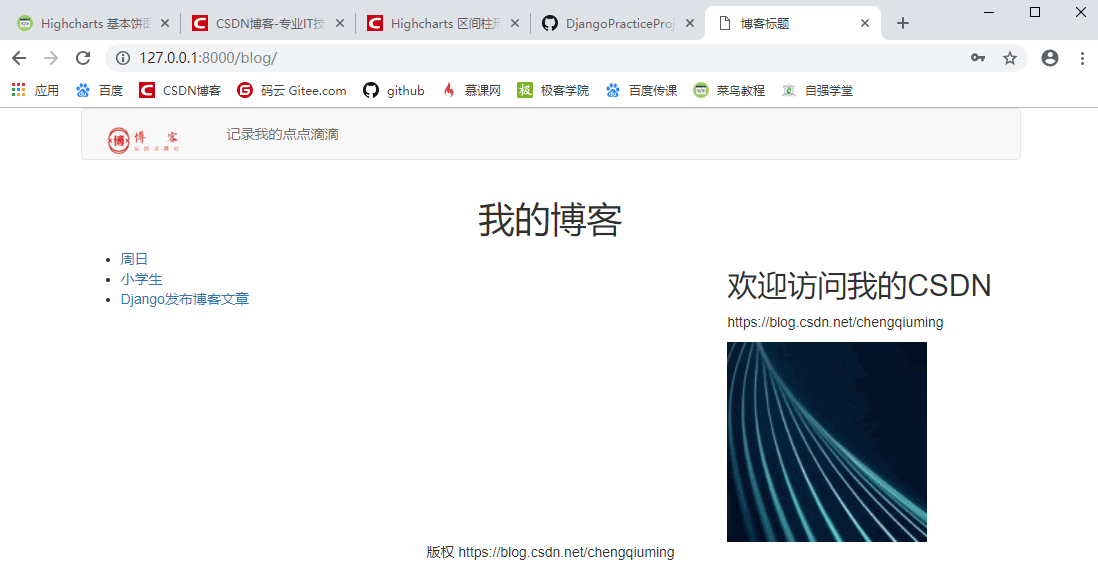
Task: Click the browser forward arrow
Action: coord(51,58)
